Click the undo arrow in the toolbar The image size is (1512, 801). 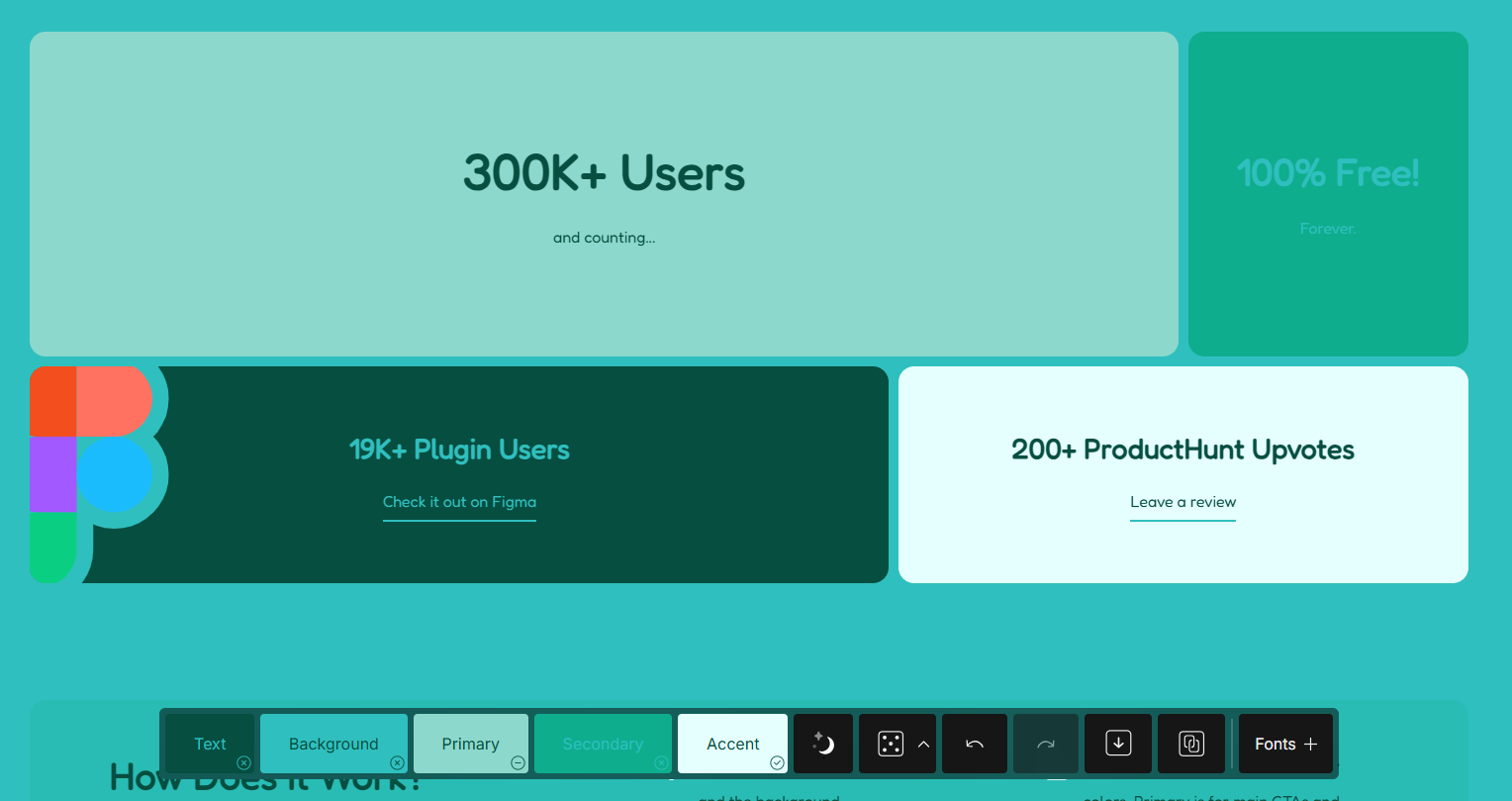(x=975, y=744)
